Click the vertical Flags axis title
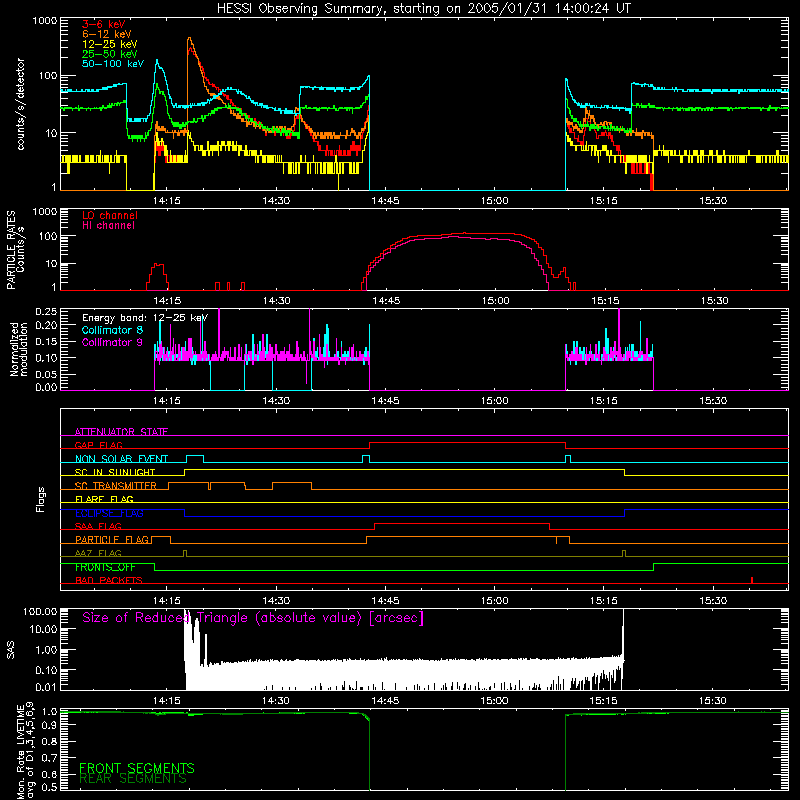This screenshot has width=800, height=800. click(41, 499)
